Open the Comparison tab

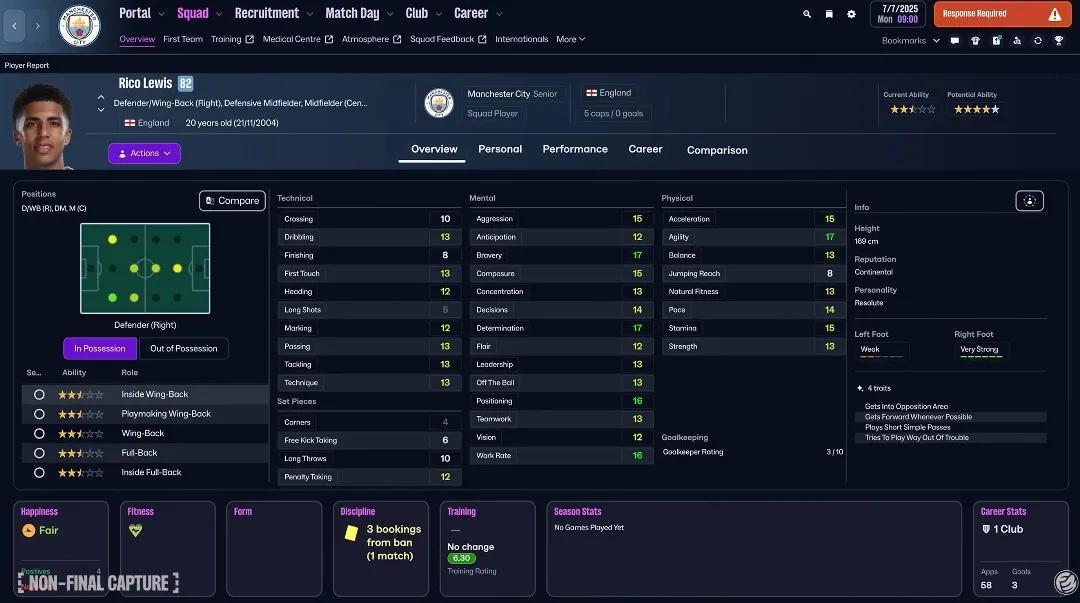pyautogui.click(x=717, y=150)
